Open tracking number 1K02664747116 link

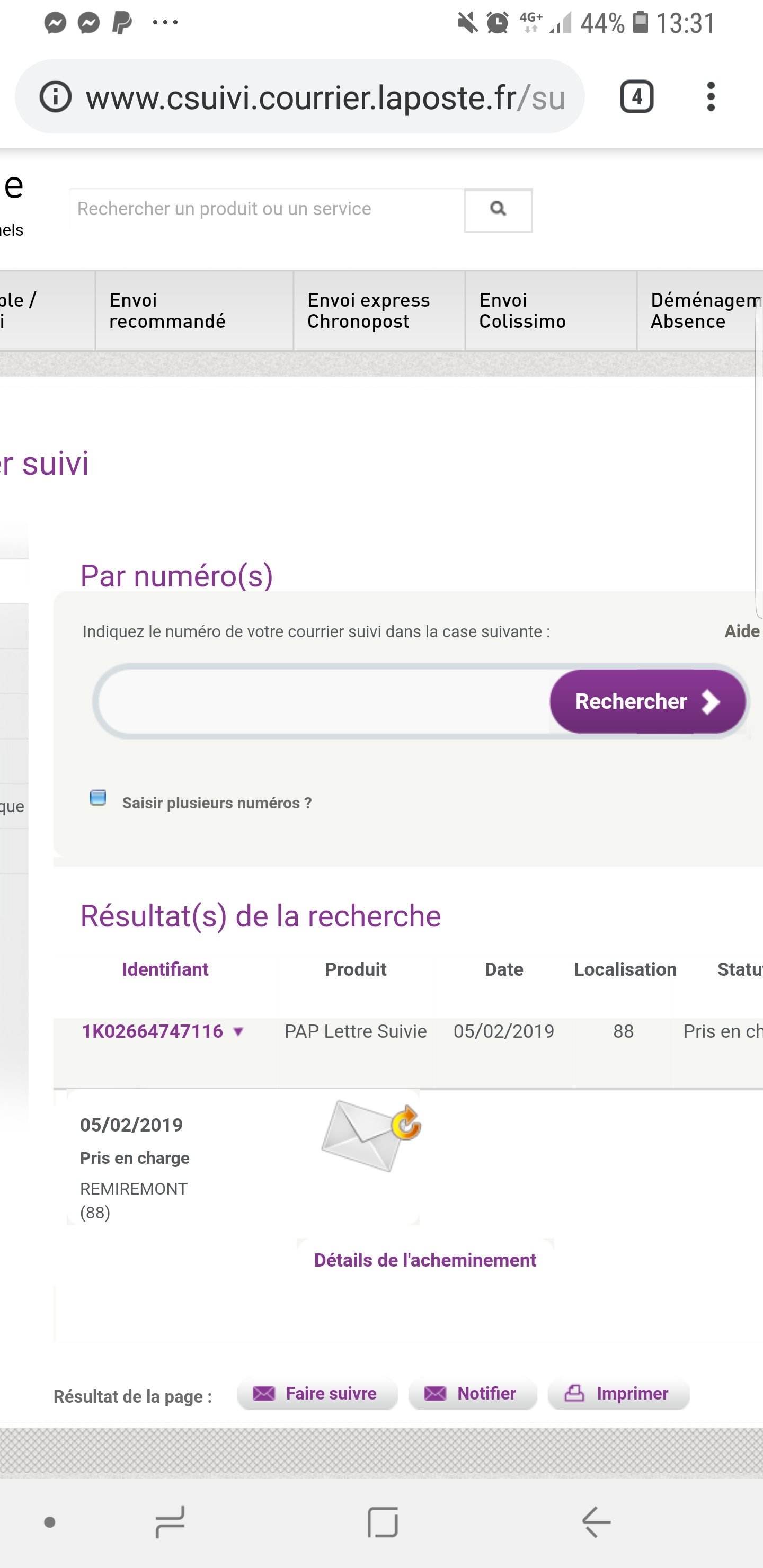[152, 1031]
